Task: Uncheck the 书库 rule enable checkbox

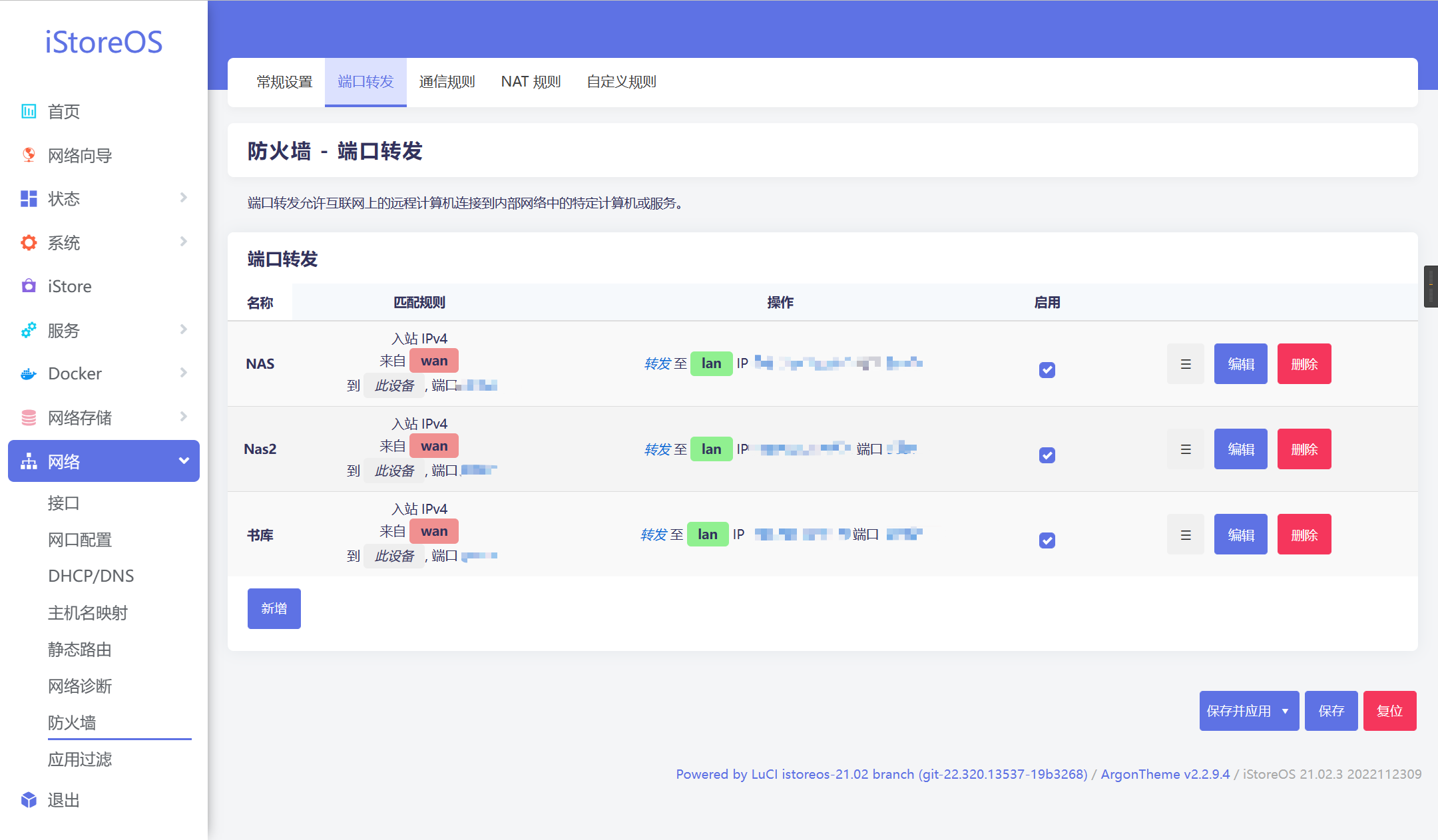Action: pyautogui.click(x=1047, y=540)
